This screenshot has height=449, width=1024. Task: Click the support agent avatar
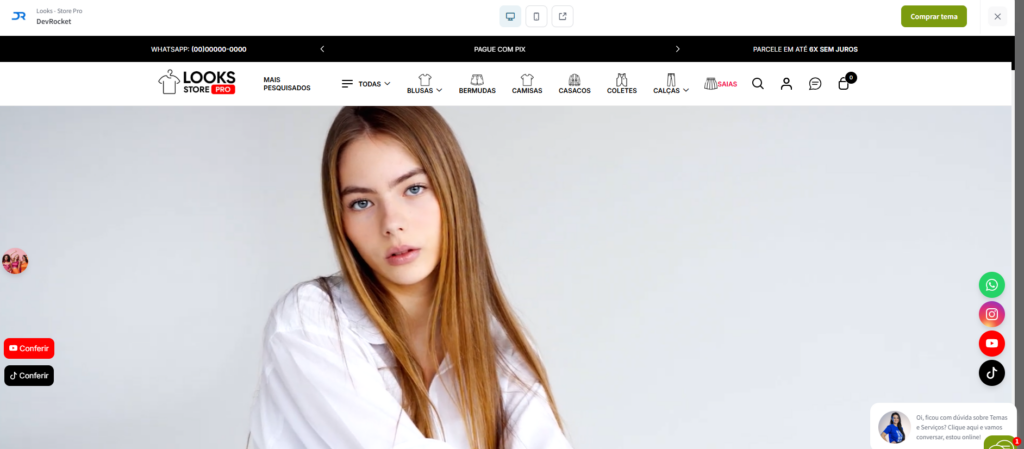coord(894,427)
